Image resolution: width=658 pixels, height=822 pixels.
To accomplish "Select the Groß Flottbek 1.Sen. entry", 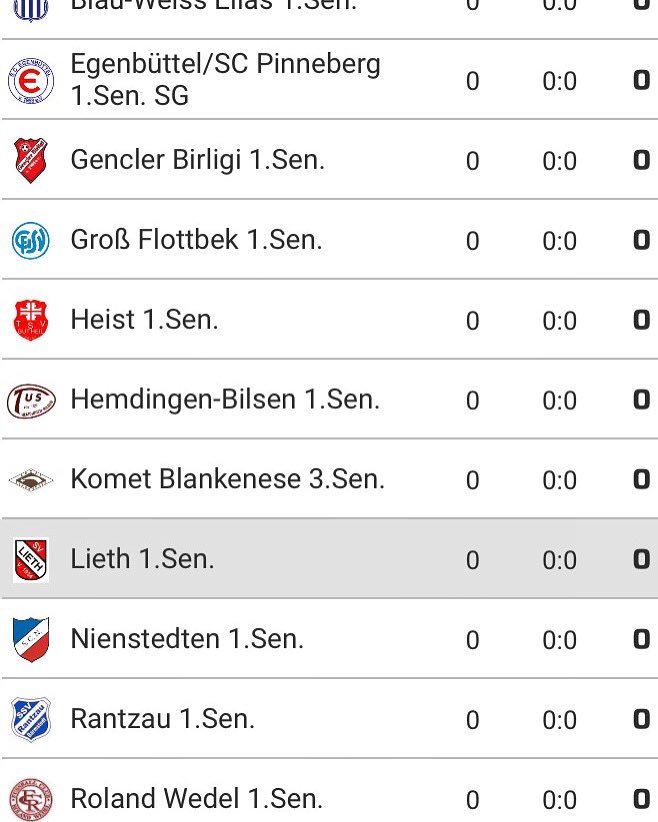I will point(197,240).
